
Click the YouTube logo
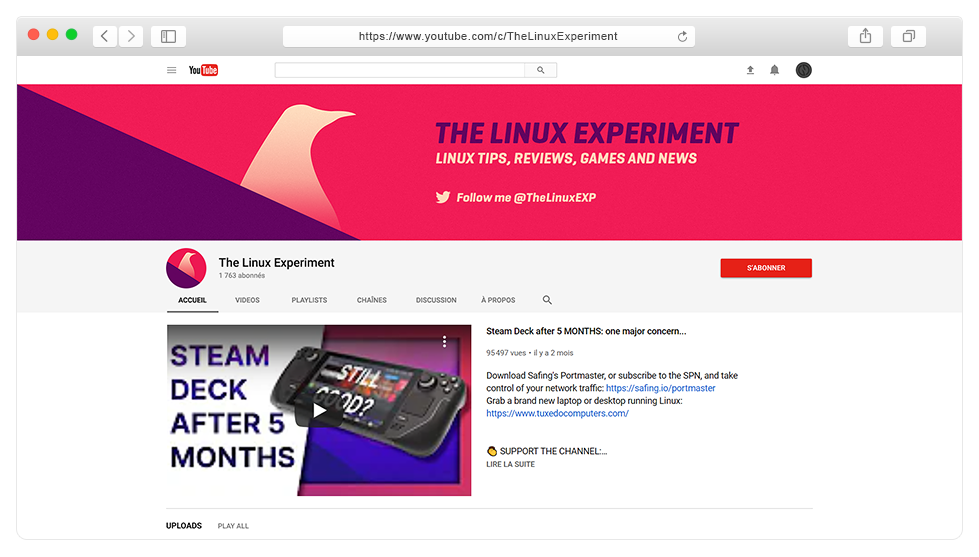point(204,70)
